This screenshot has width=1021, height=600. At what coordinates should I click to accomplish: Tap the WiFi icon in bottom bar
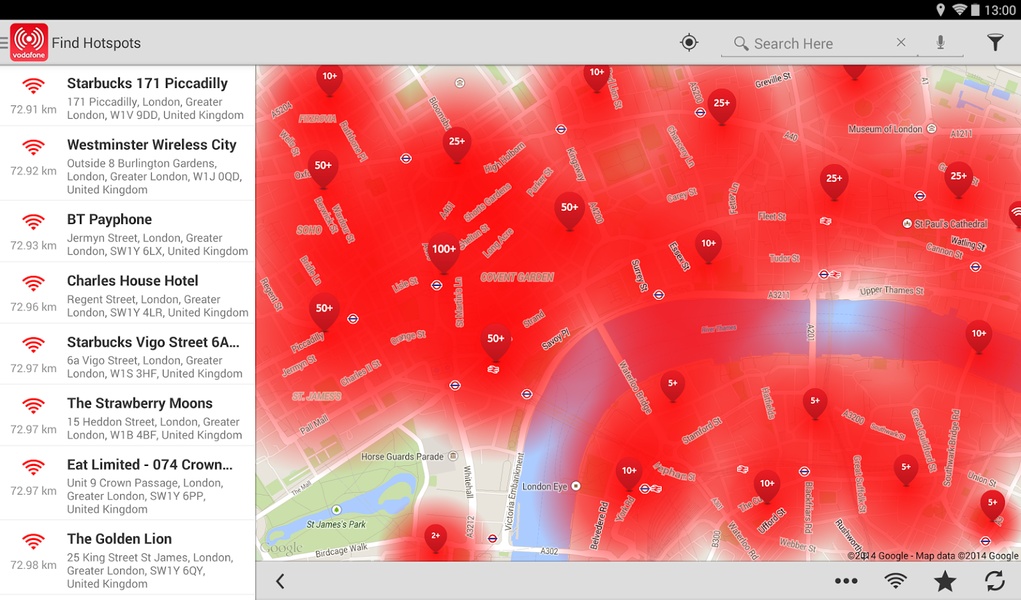[896, 580]
